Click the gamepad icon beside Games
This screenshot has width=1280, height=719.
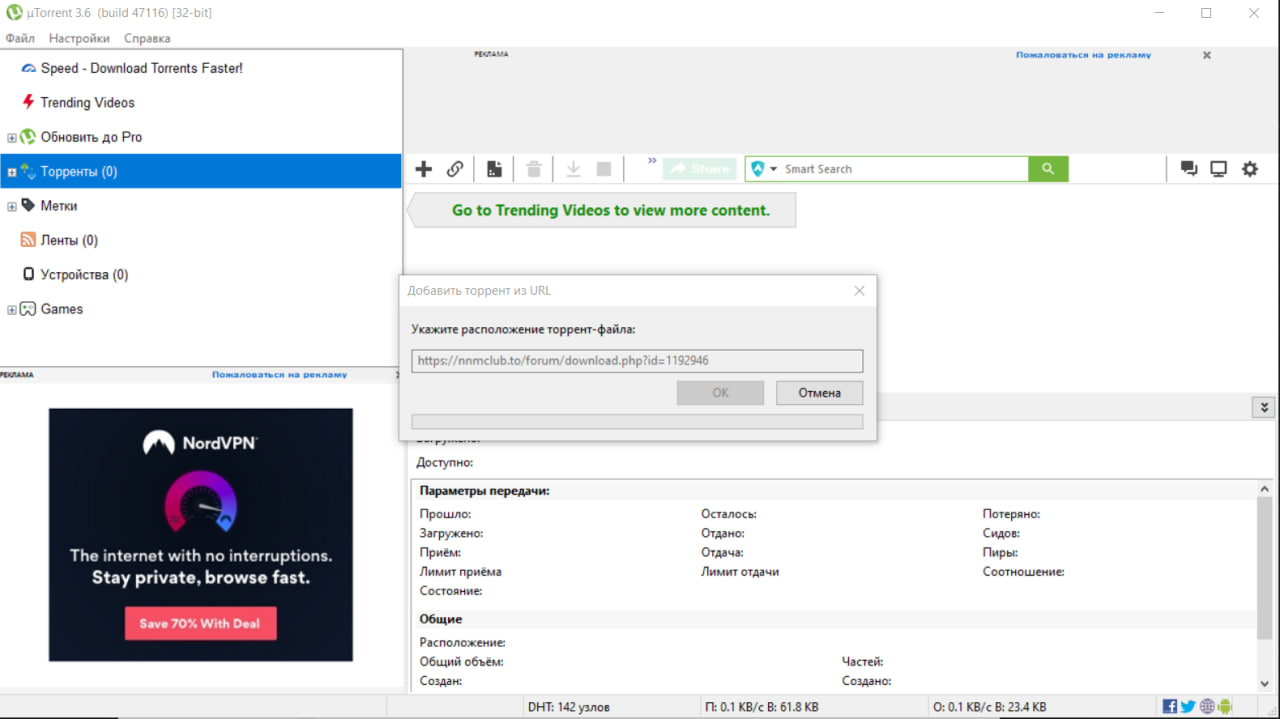[x=28, y=309]
